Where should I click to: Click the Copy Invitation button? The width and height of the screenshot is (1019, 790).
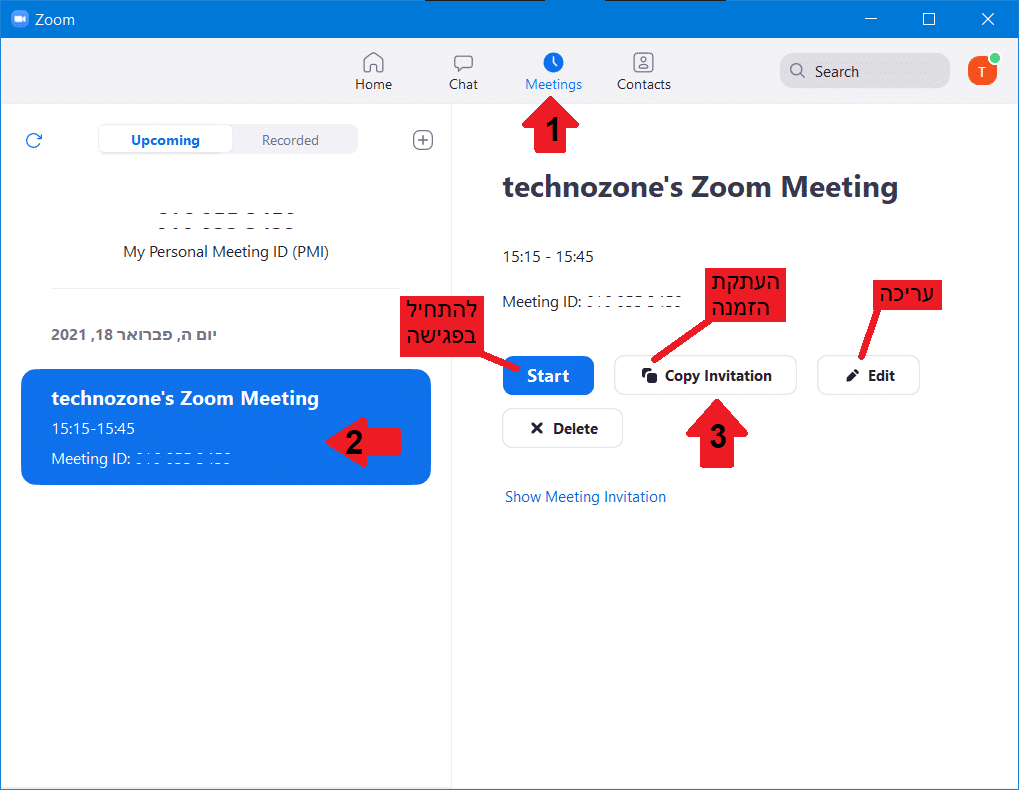(705, 376)
